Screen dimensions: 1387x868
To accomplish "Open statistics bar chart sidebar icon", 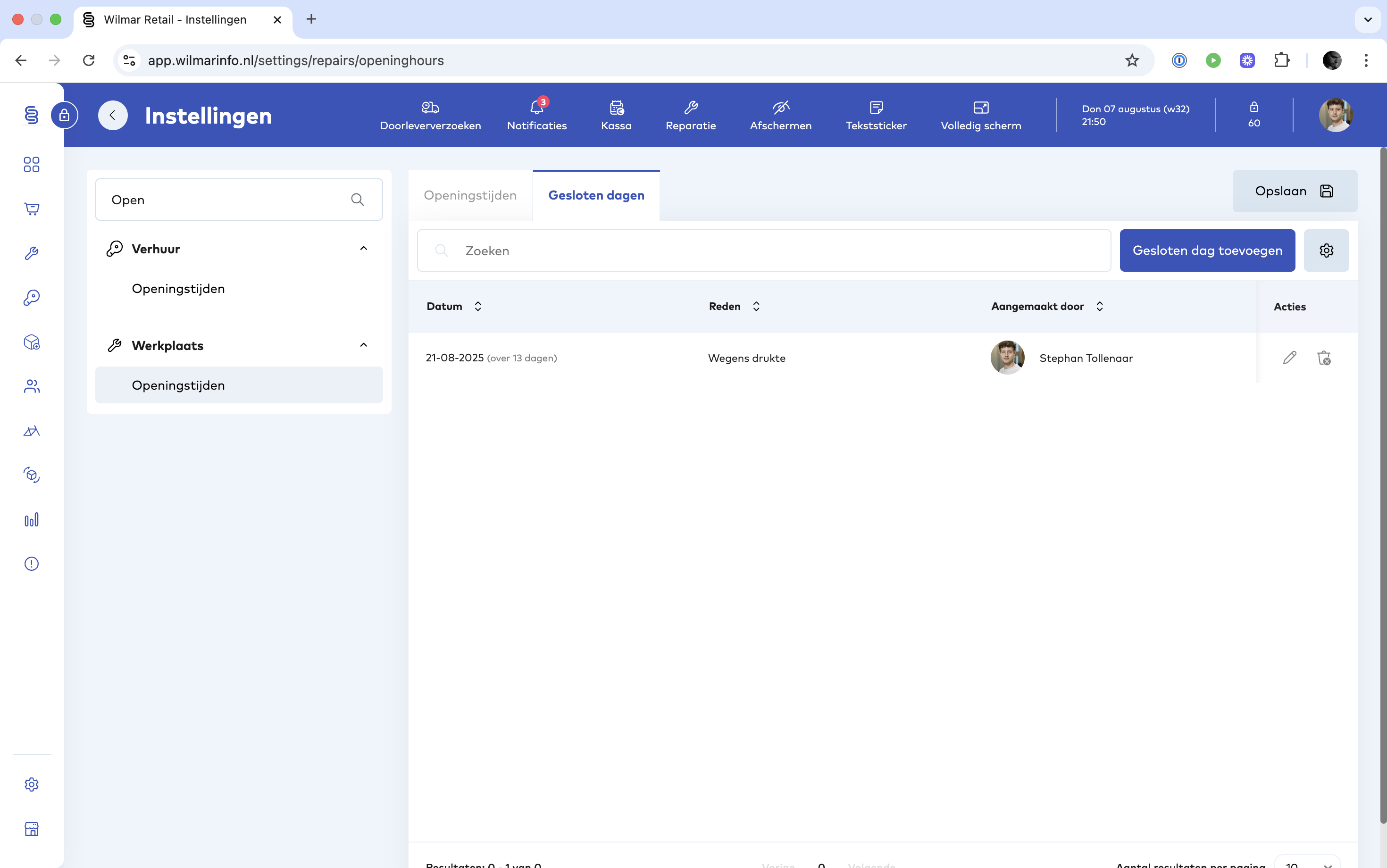I will pos(32,519).
